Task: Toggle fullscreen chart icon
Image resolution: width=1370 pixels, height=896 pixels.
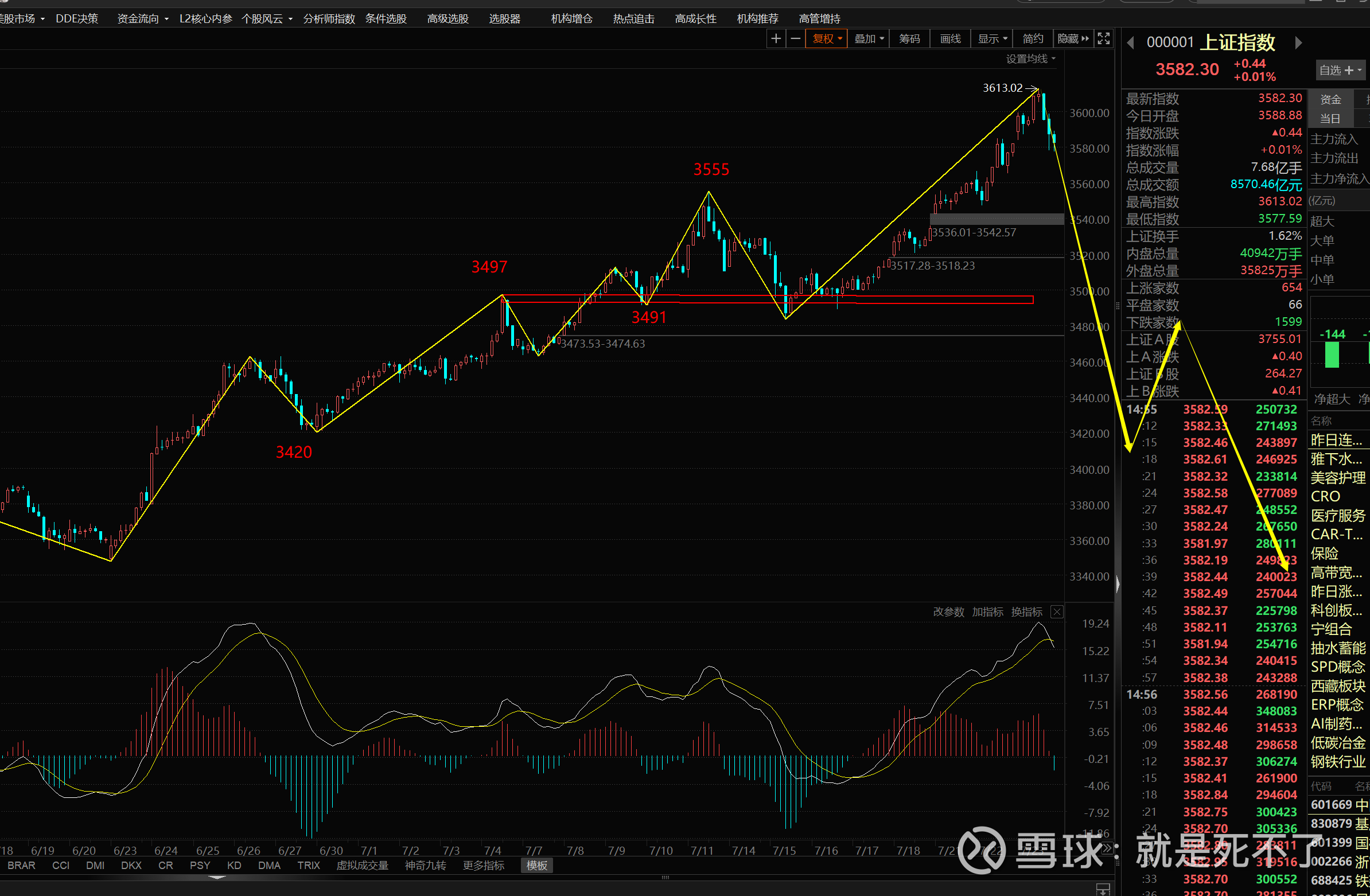Action: coord(1103,38)
